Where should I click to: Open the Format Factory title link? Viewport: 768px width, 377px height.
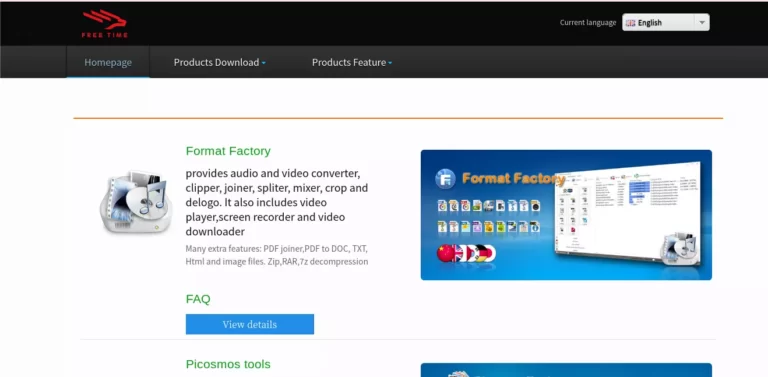pyautogui.click(x=228, y=151)
